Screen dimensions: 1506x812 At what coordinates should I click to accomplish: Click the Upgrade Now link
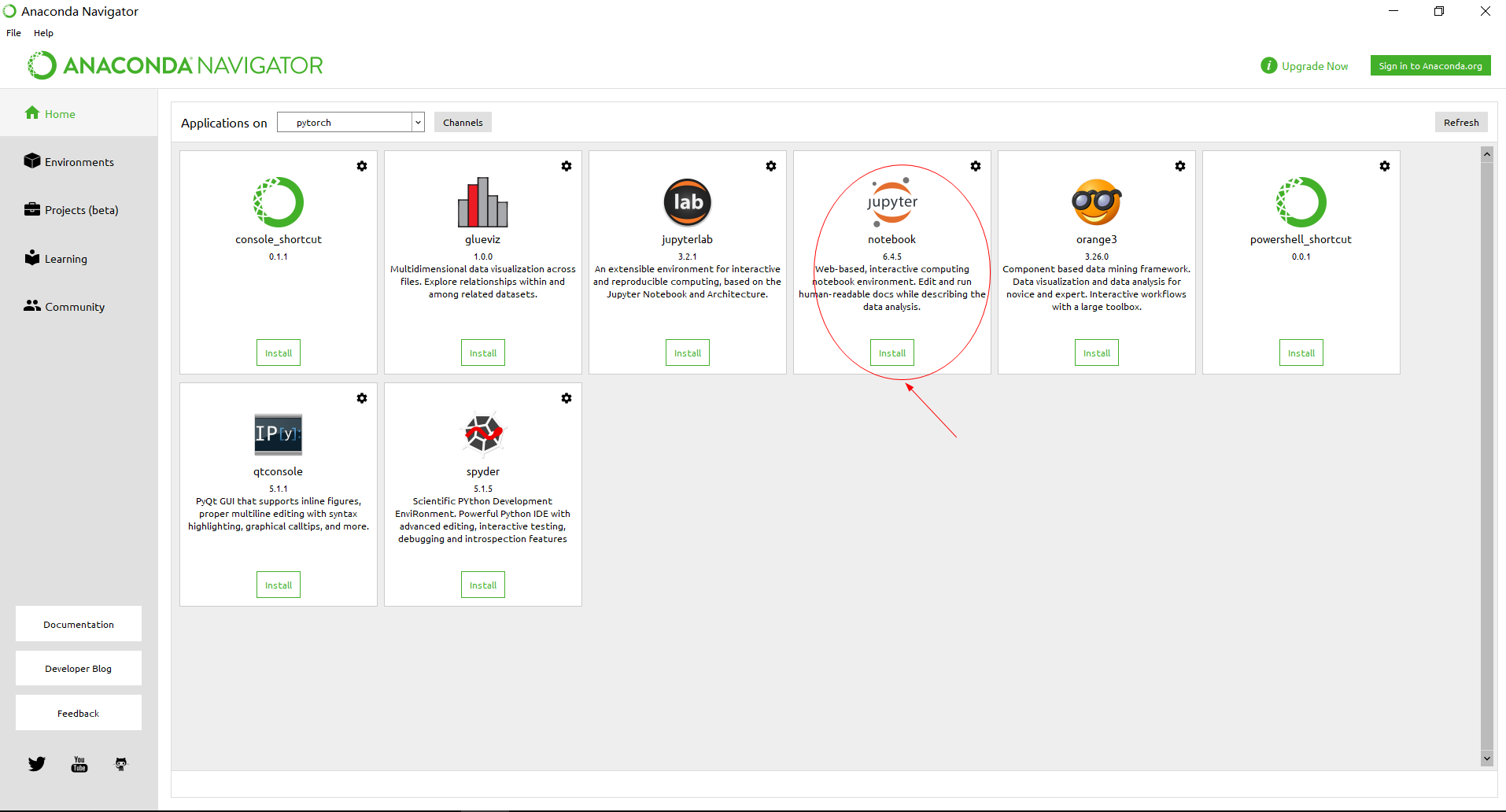[x=1315, y=66]
